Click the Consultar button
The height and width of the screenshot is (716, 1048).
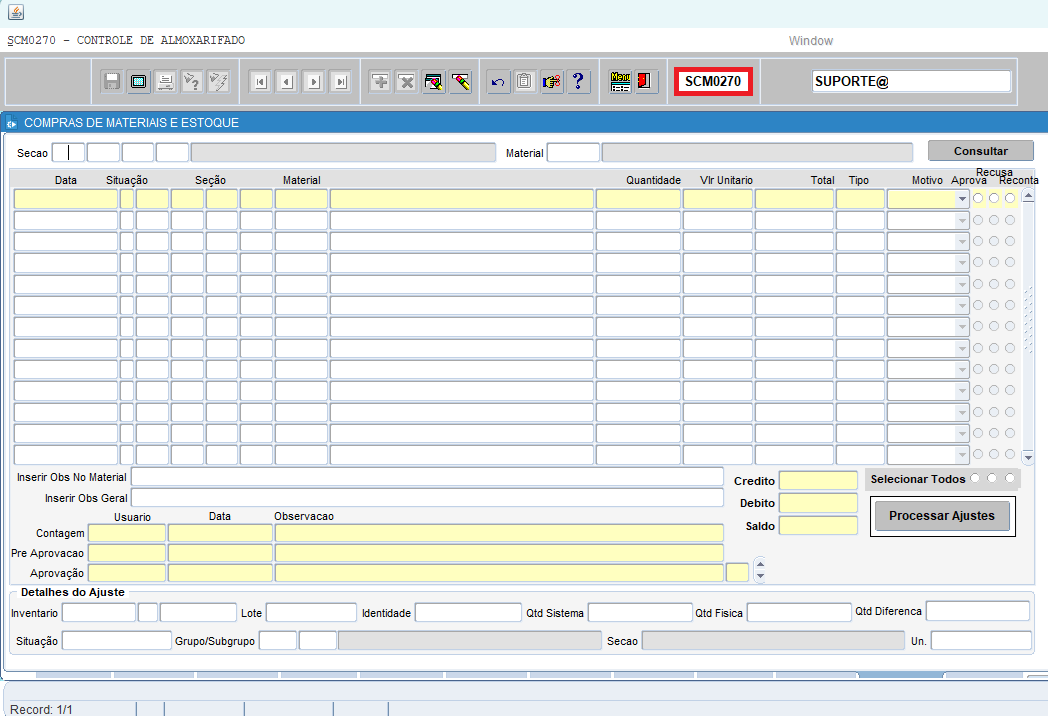(980, 151)
